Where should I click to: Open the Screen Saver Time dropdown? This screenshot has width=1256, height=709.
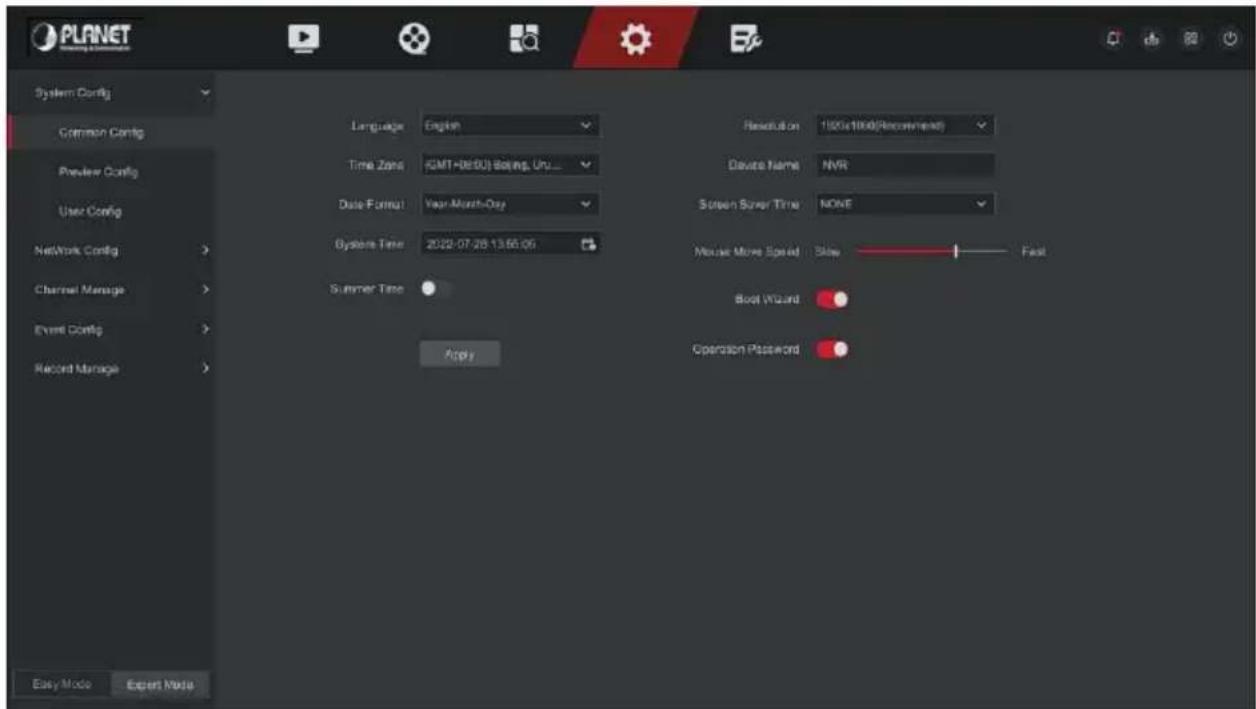(905, 204)
